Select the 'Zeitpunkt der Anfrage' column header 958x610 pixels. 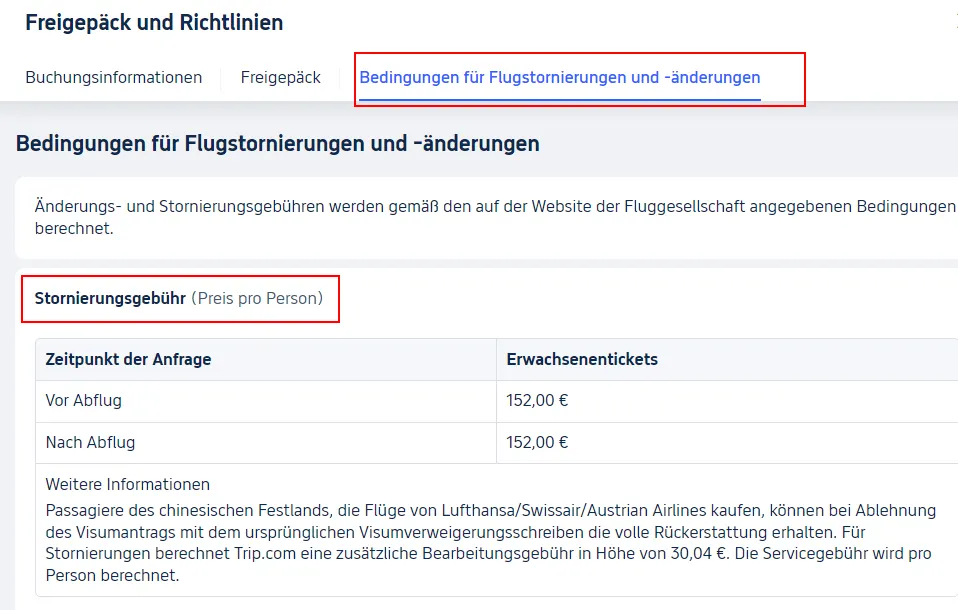click(x=128, y=359)
